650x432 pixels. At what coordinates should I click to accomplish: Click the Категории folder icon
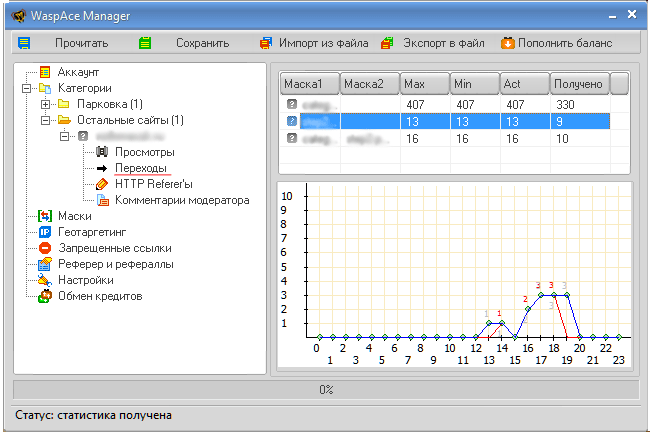pyautogui.click(x=45, y=88)
